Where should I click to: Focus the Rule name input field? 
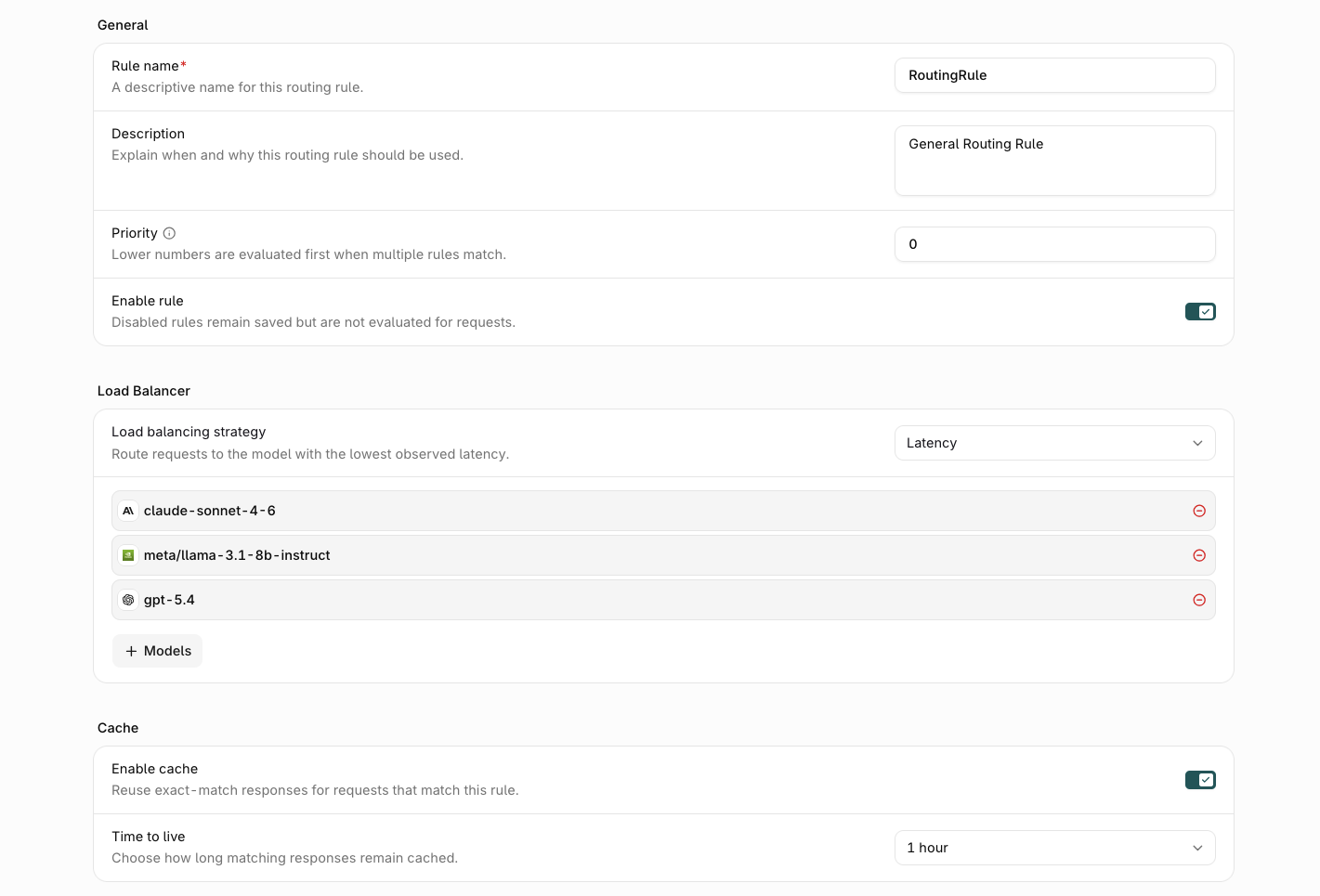pos(1054,75)
